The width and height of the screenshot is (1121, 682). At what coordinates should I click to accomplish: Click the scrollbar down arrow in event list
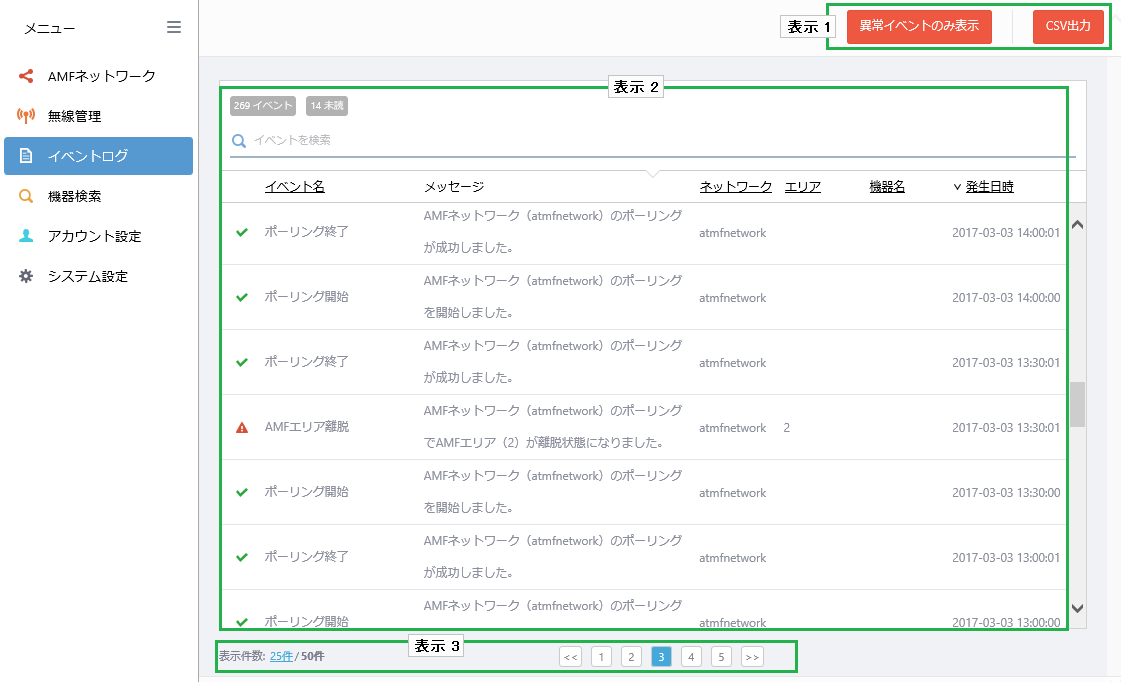click(1078, 608)
